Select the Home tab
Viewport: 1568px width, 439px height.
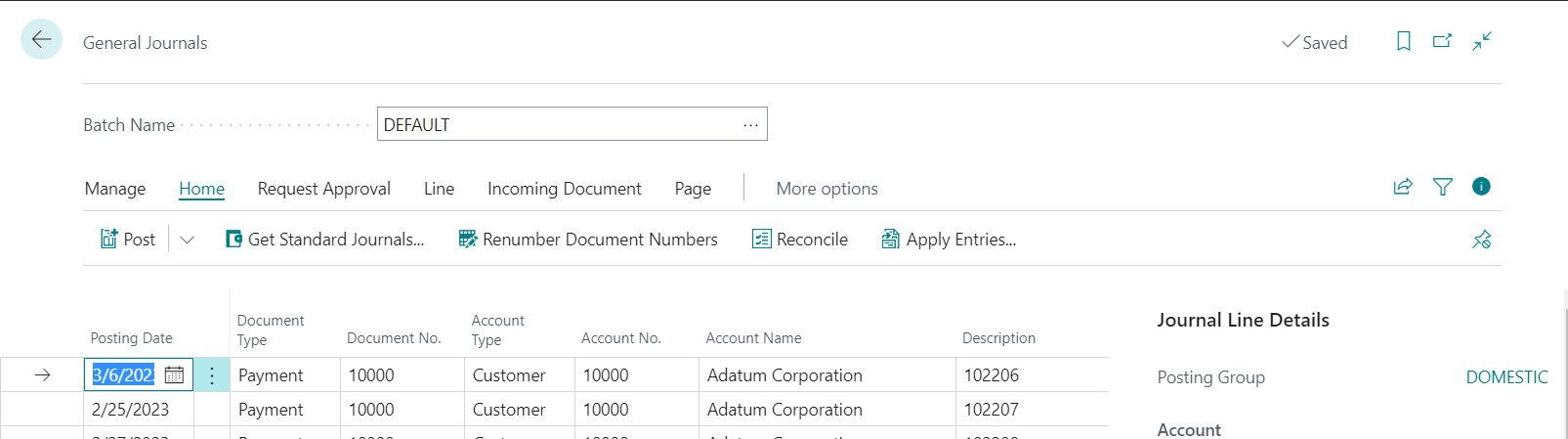[202, 189]
